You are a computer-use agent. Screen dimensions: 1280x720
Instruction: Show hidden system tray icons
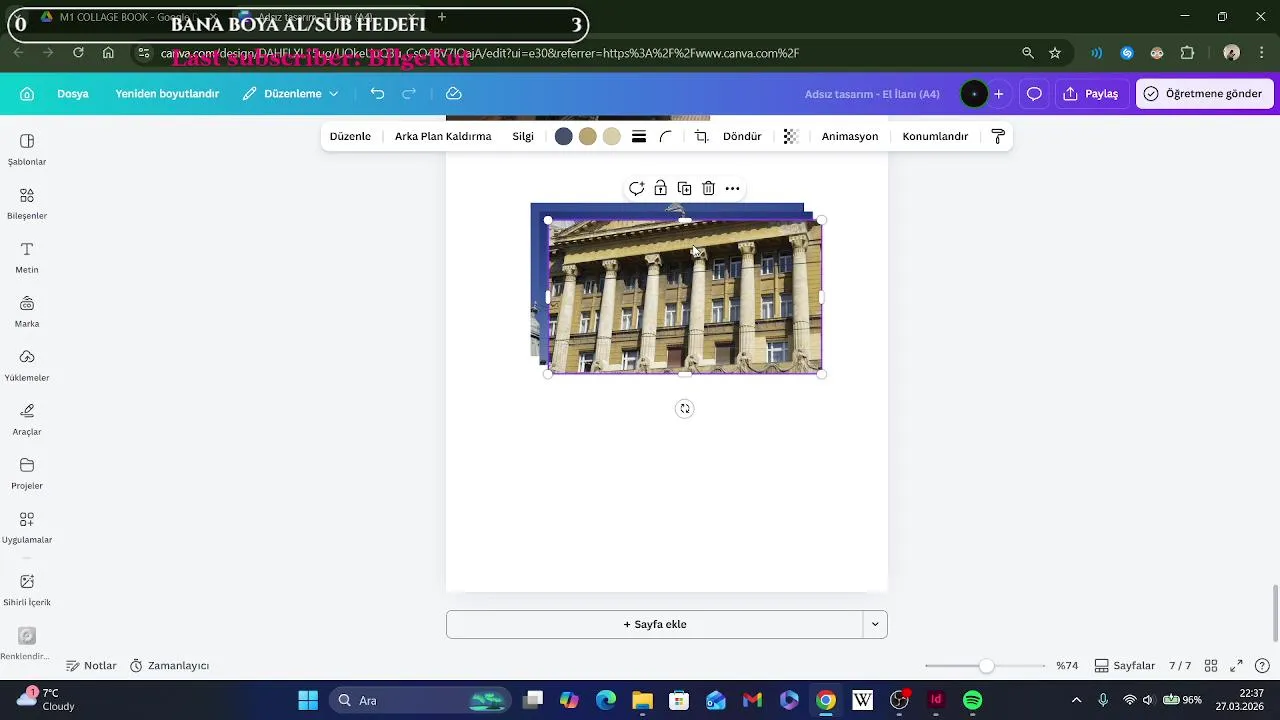(1076, 700)
